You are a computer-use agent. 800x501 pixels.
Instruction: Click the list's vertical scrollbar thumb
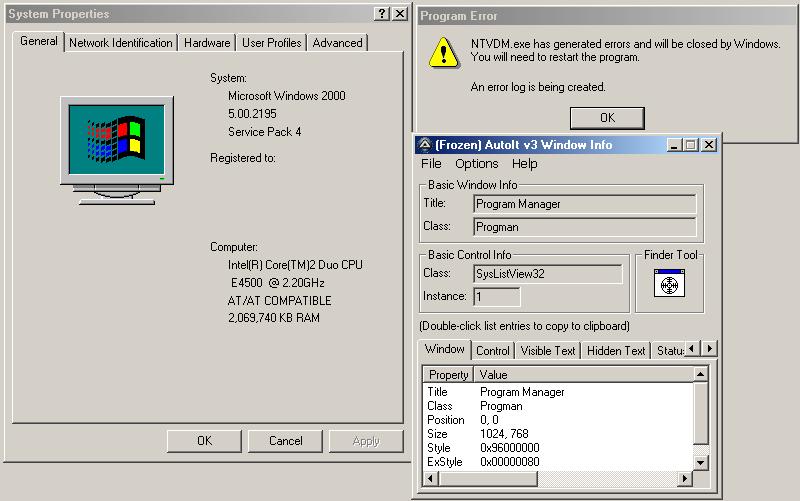pos(701,413)
